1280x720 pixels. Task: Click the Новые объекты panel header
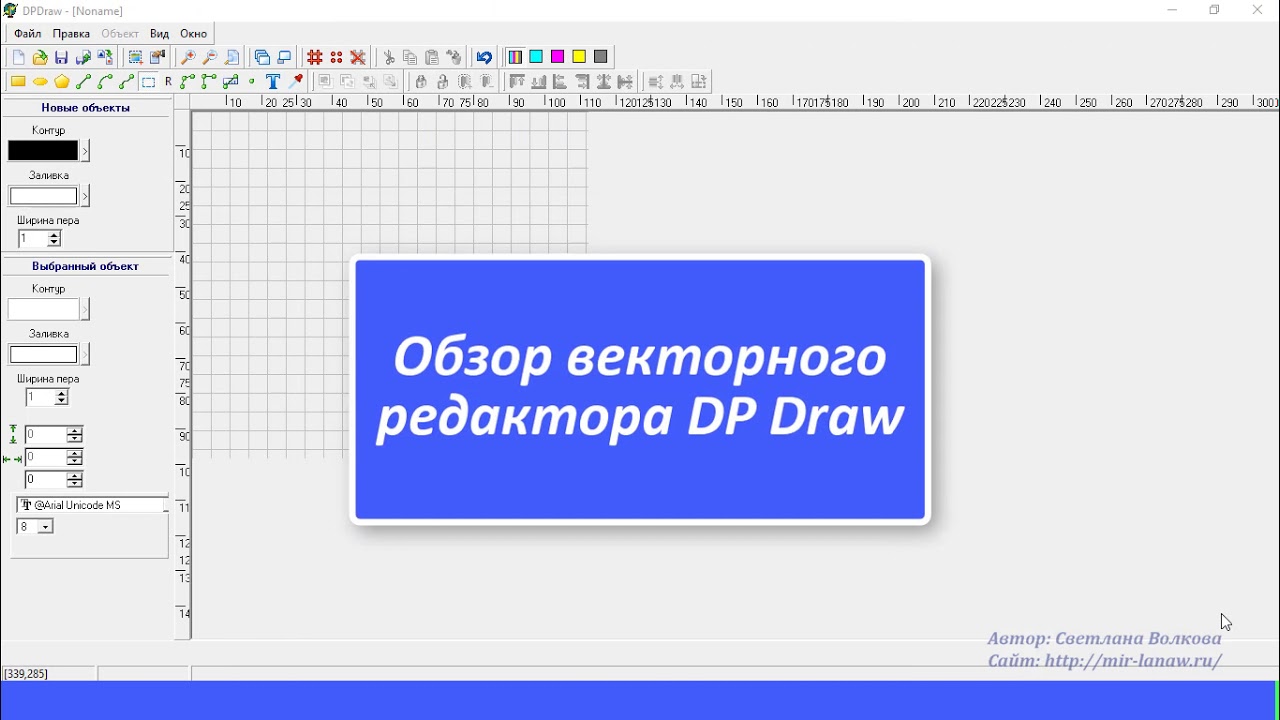click(86, 108)
